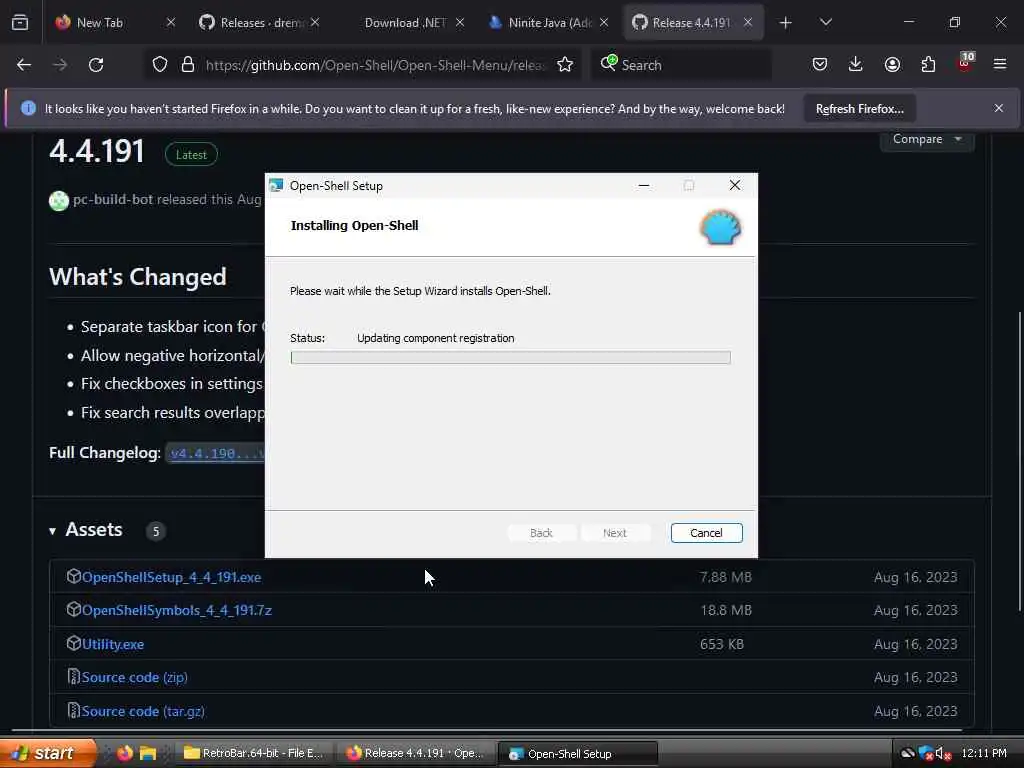
Task: Open the Firefox View icon in tab bar
Action: point(20,22)
